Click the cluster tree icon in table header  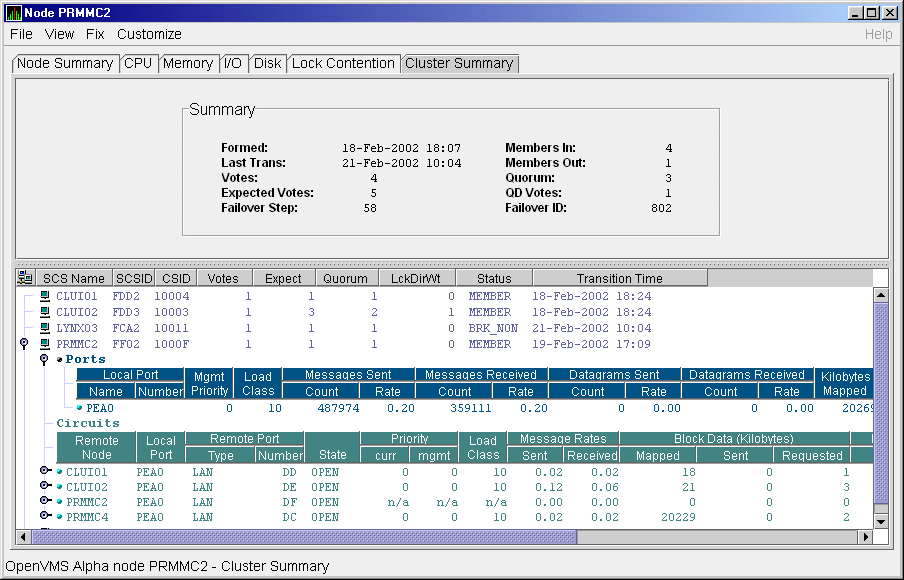click(x=25, y=279)
